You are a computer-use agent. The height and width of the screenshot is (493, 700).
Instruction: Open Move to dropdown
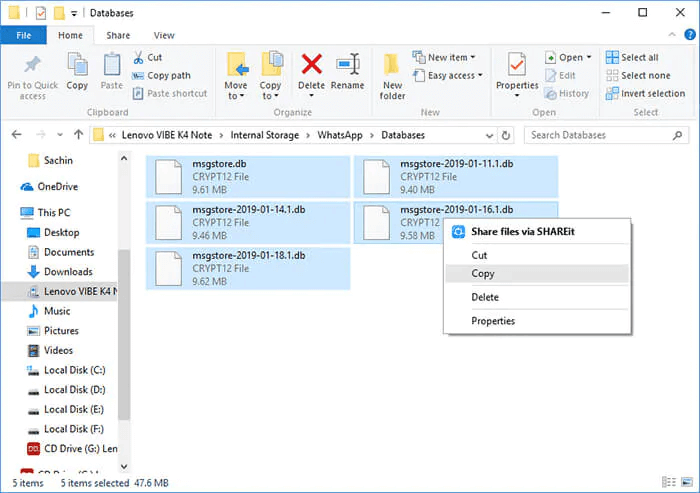tap(236, 76)
